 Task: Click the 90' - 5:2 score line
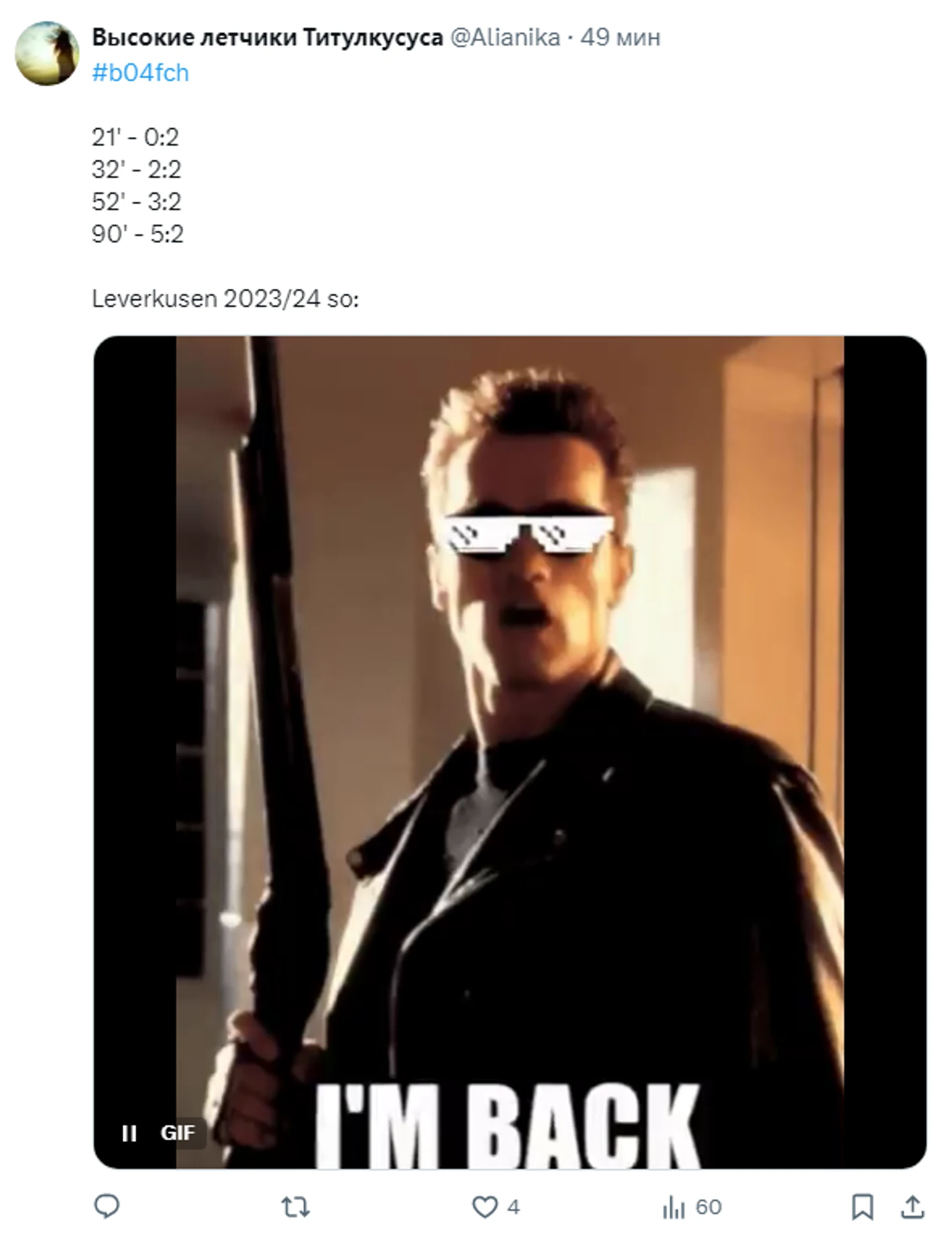[138, 234]
